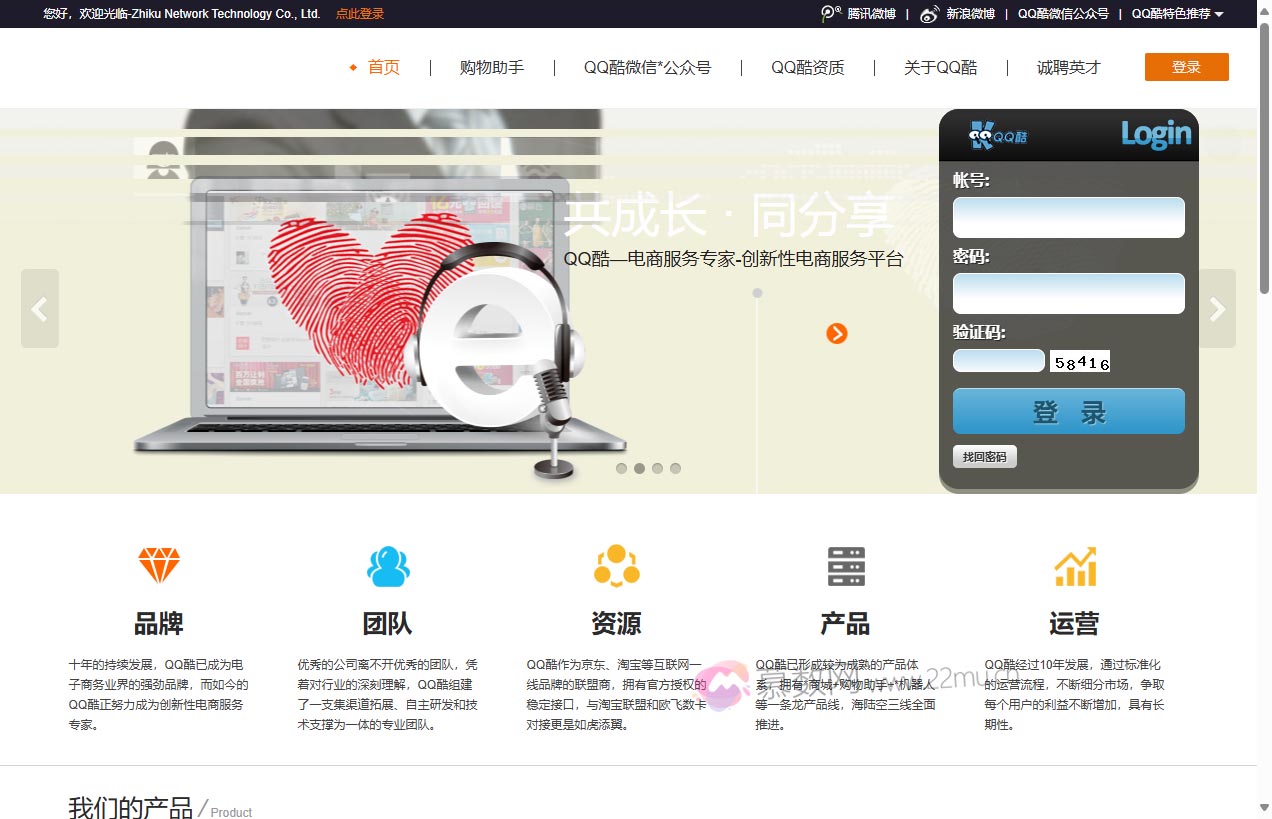Screen dimensions: 1272x819
Task: Switch to the 首页 tab
Action: 384,67
